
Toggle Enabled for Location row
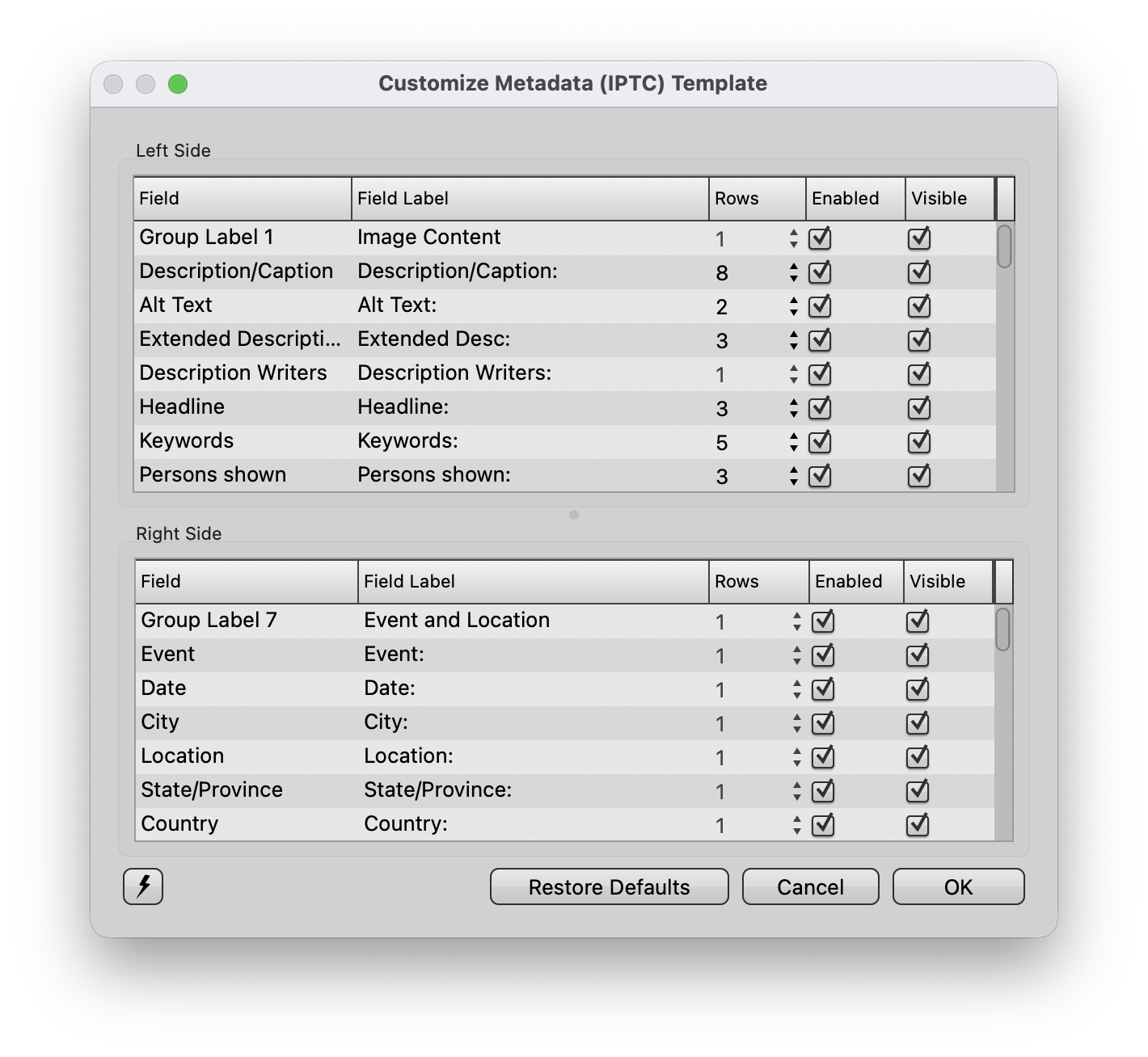coord(823,757)
